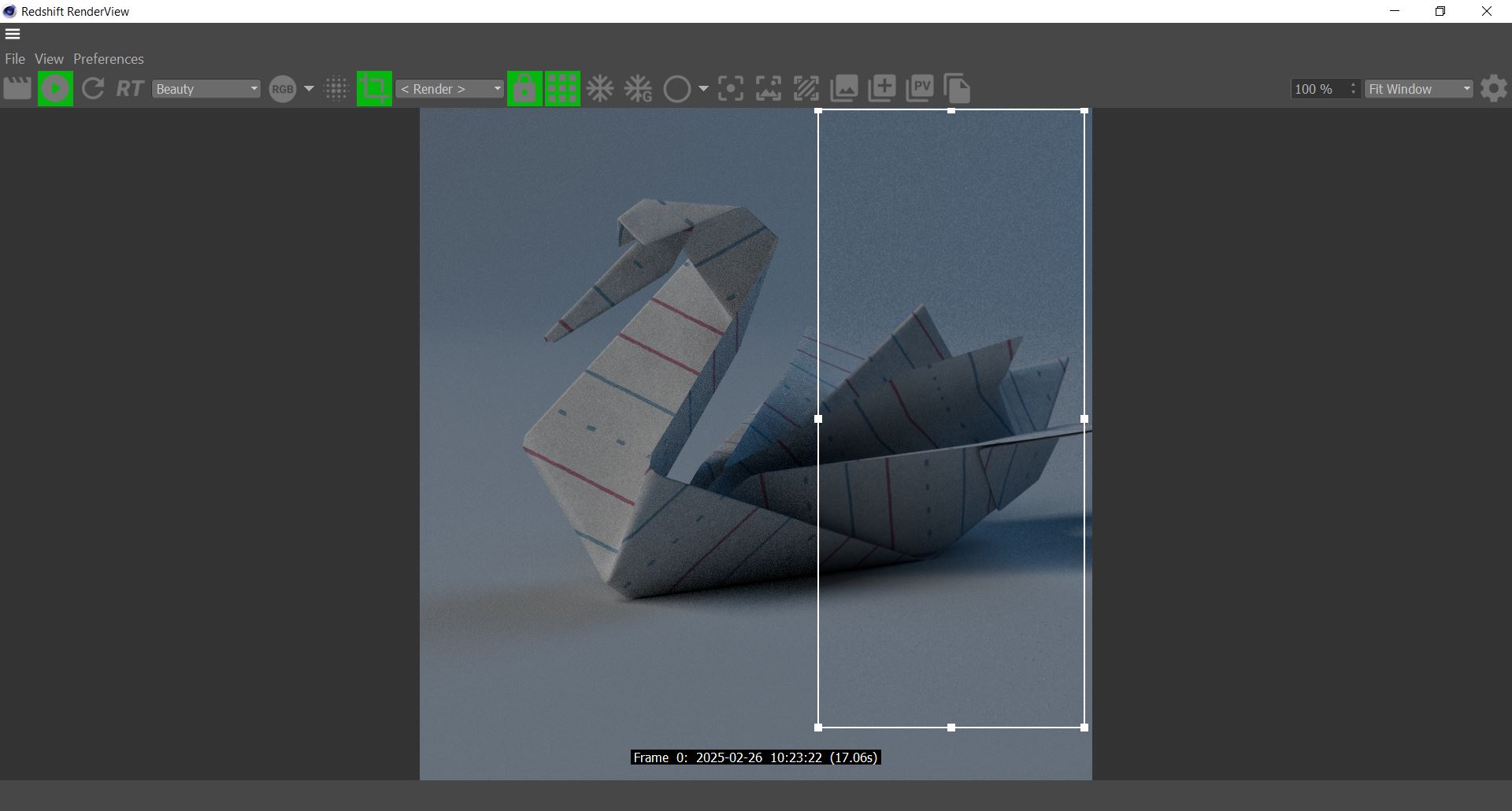
Task: Open the Preferences menu
Action: 109,59
